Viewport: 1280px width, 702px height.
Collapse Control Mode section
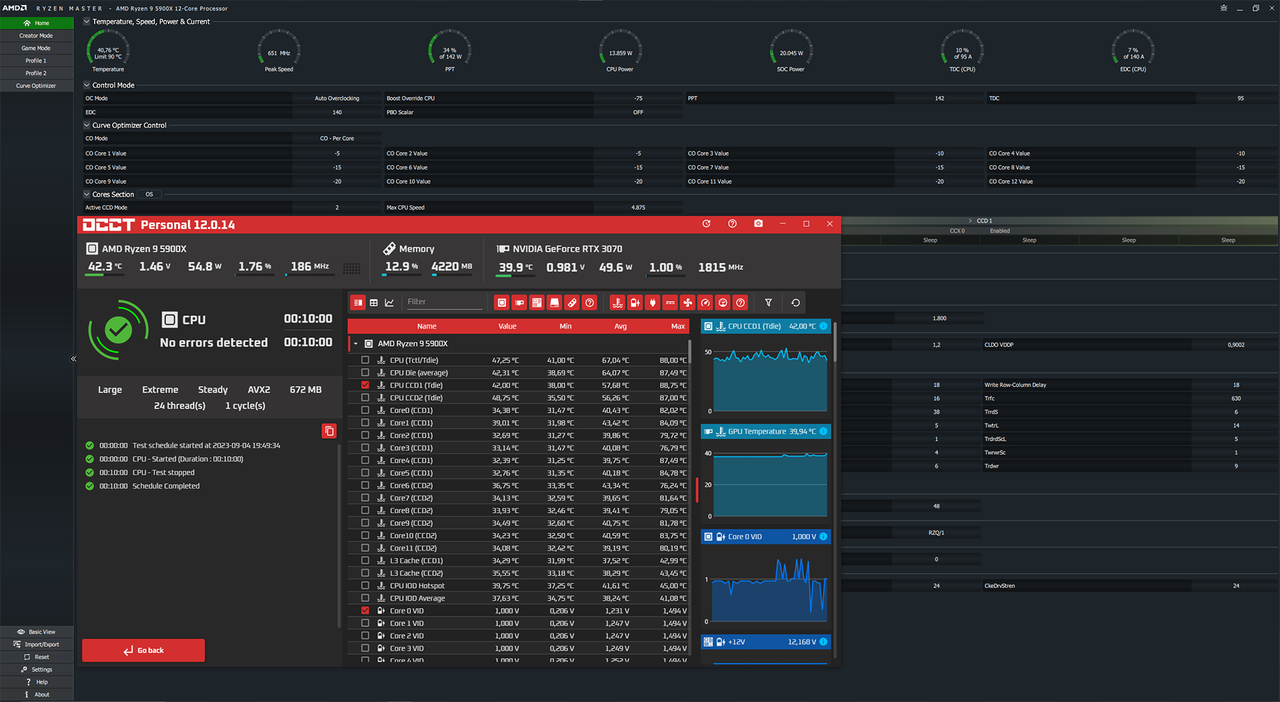tap(86, 85)
